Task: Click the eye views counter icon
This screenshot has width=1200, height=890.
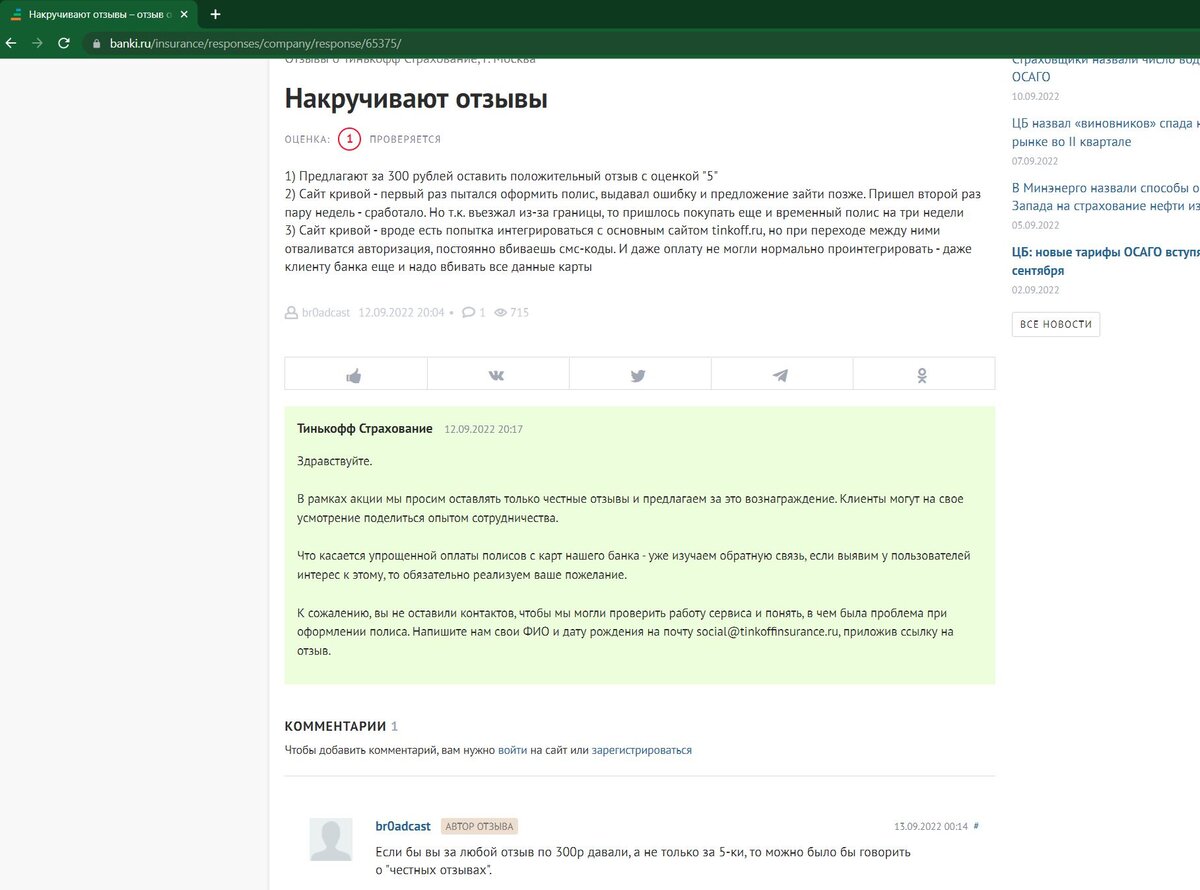Action: 500,313
